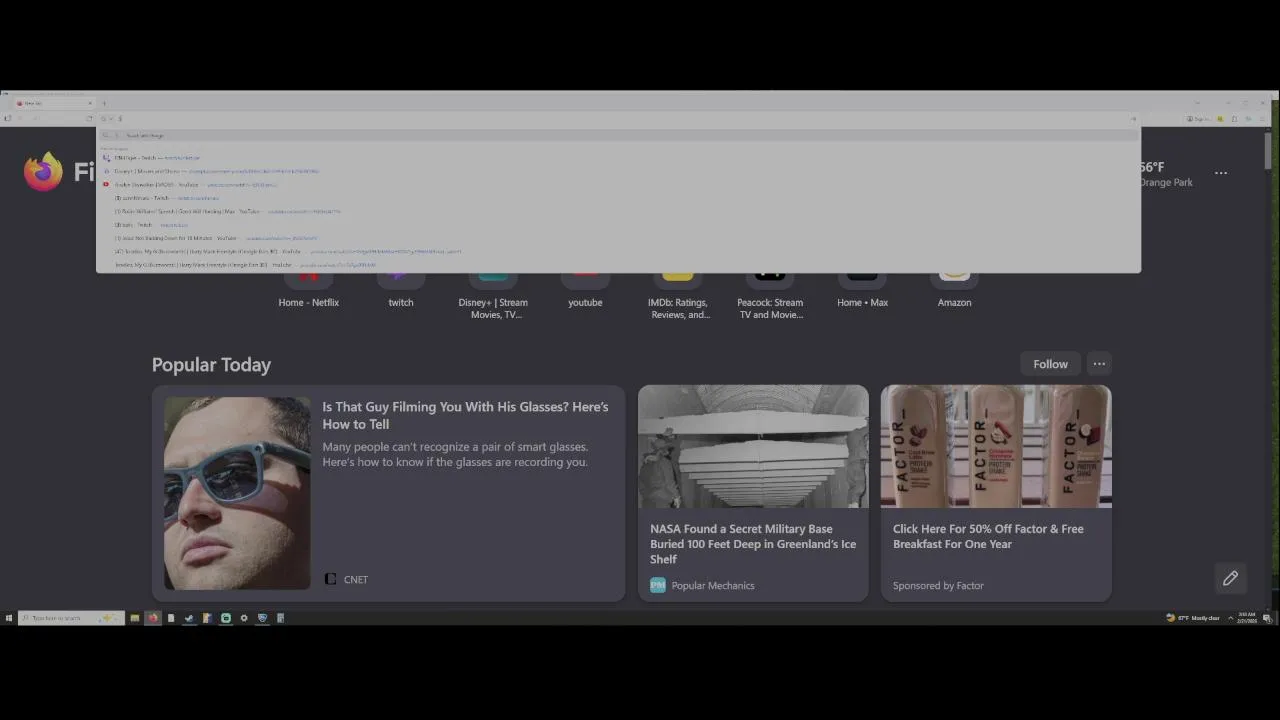
Task: Click the Firefox reload button
Action: point(89,118)
